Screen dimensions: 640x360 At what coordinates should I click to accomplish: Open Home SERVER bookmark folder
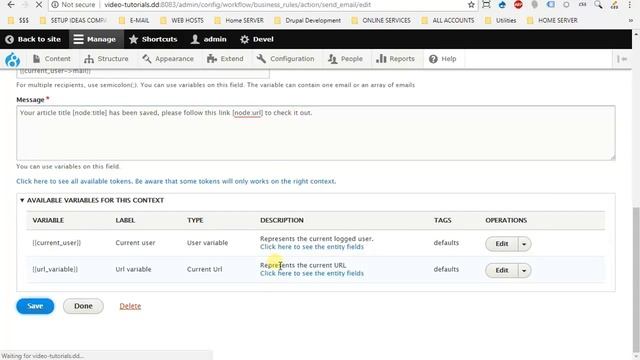coord(239,20)
